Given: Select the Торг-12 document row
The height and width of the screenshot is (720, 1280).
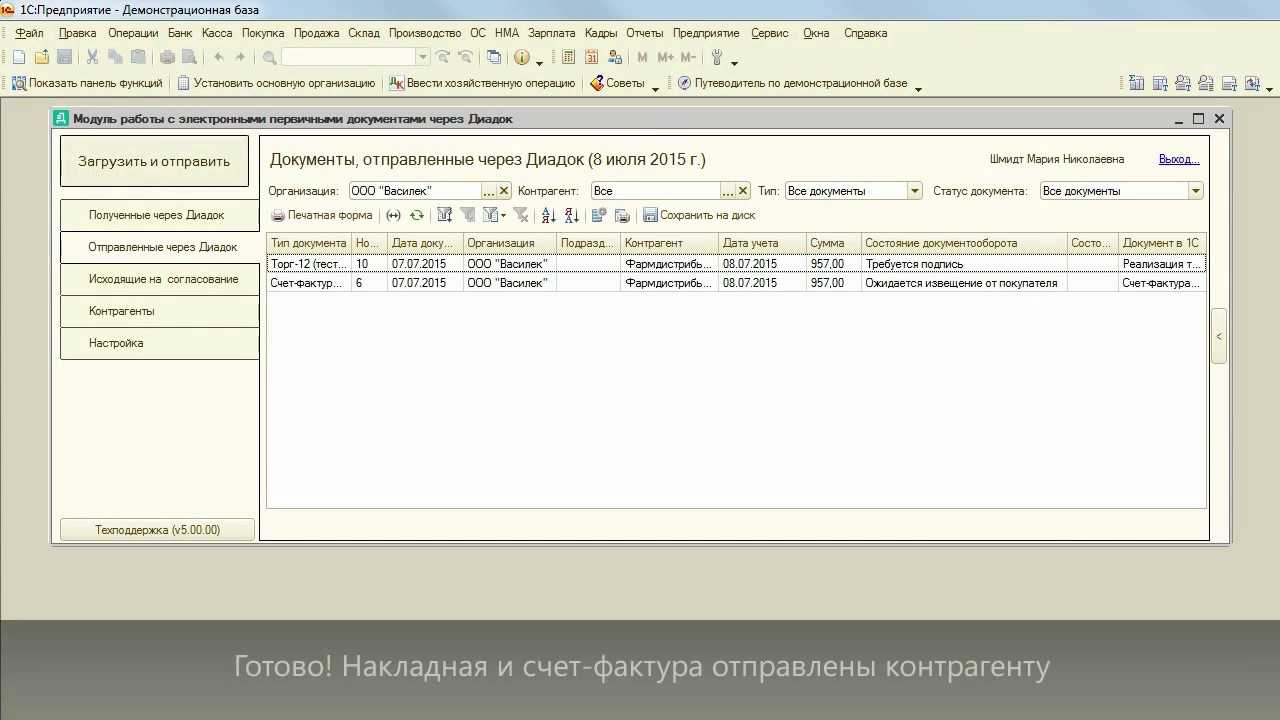Looking at the screenshot, I should coord(736,264).
